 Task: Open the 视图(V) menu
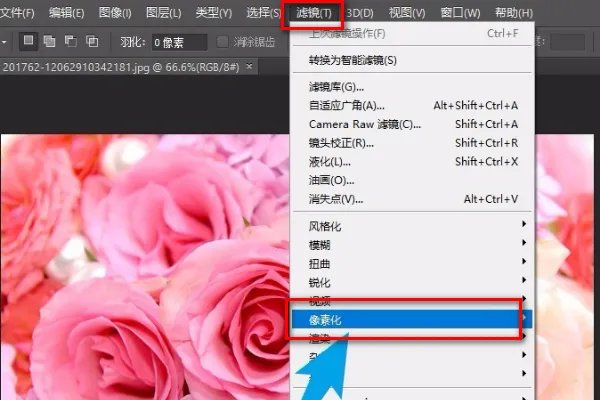coord(407,13)
